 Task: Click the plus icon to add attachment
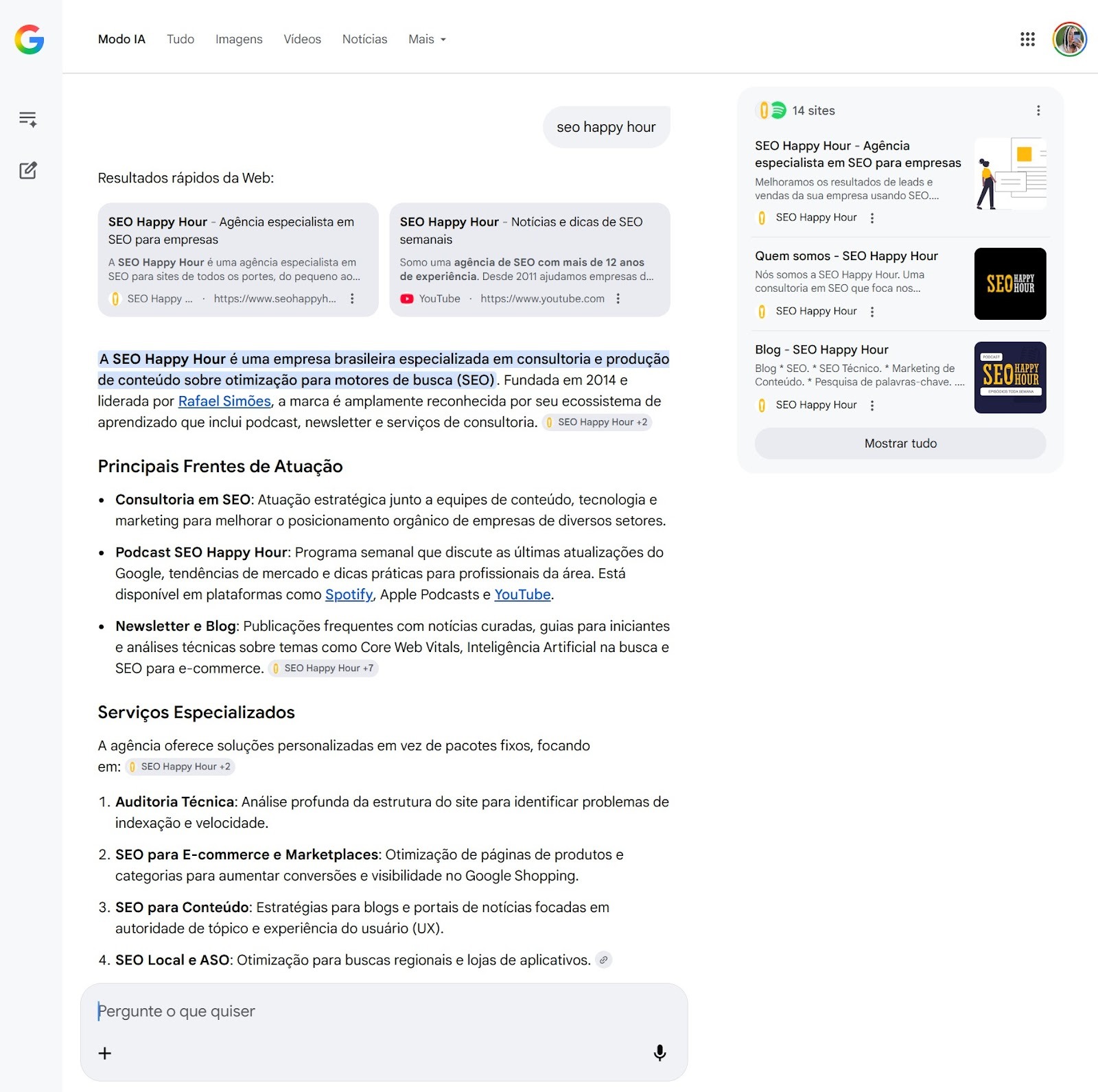click(105, 1053)
